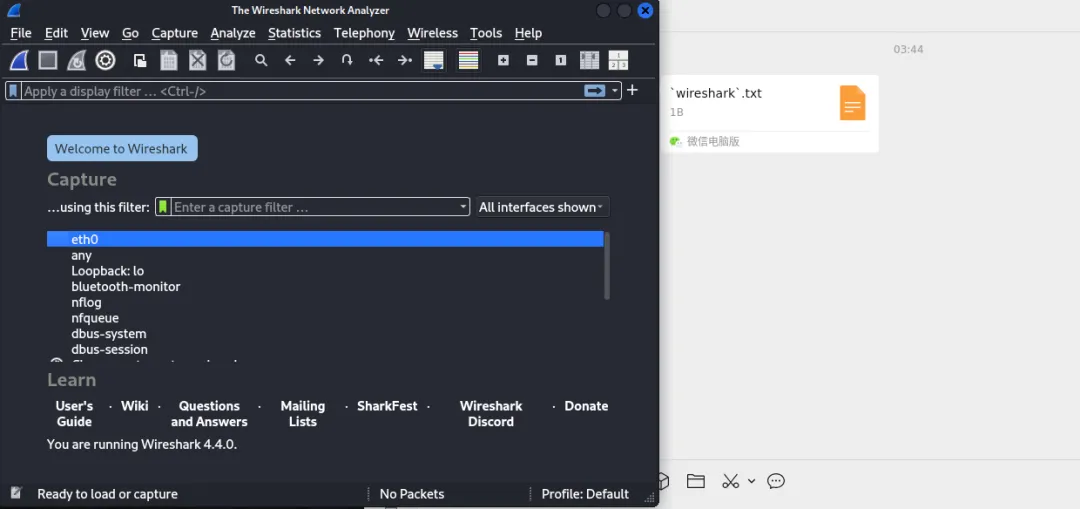
Task: Click the find packet magnifier icon
Action: [261, 61]
